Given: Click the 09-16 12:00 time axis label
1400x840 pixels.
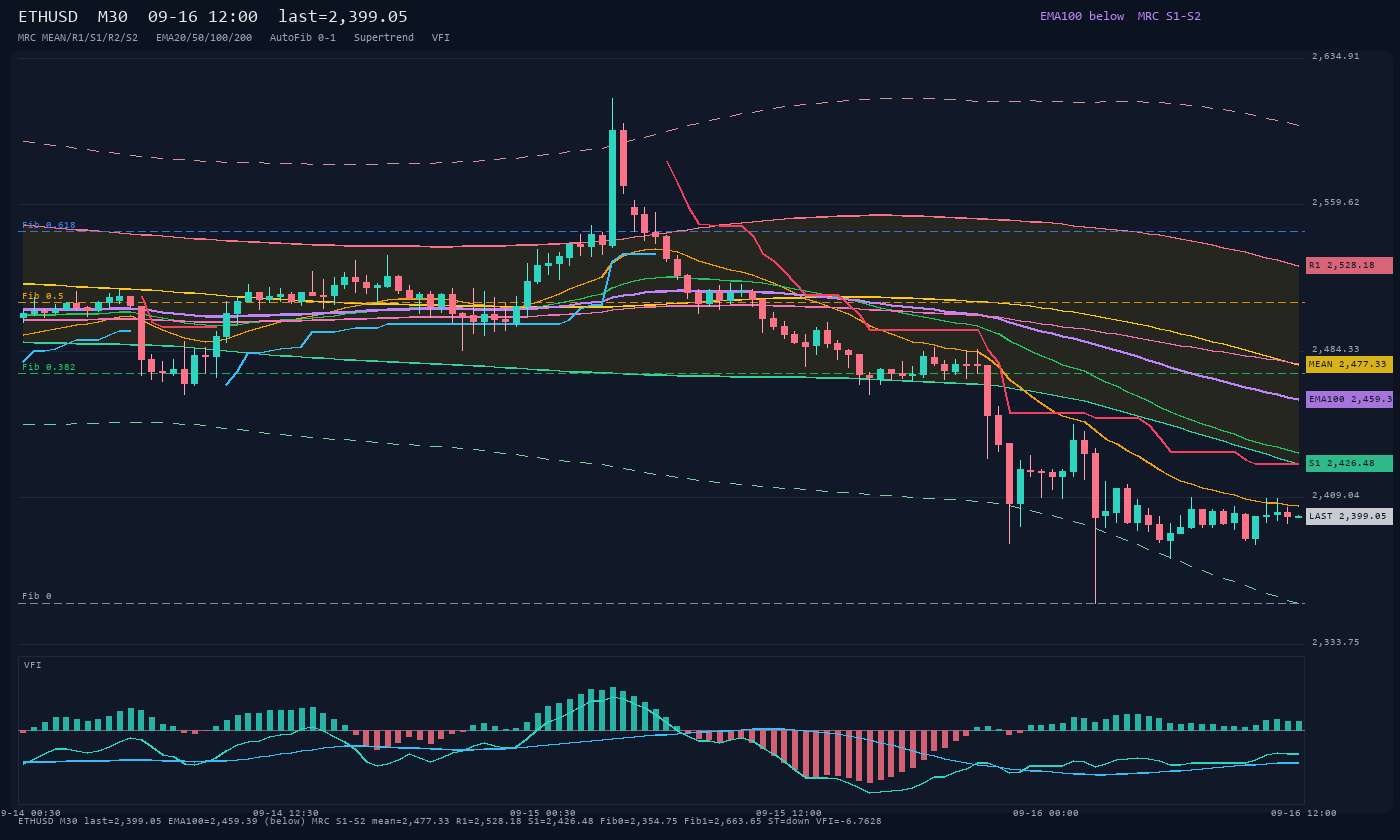Looking at the screenshot, I should click(x=1303, y=813).
